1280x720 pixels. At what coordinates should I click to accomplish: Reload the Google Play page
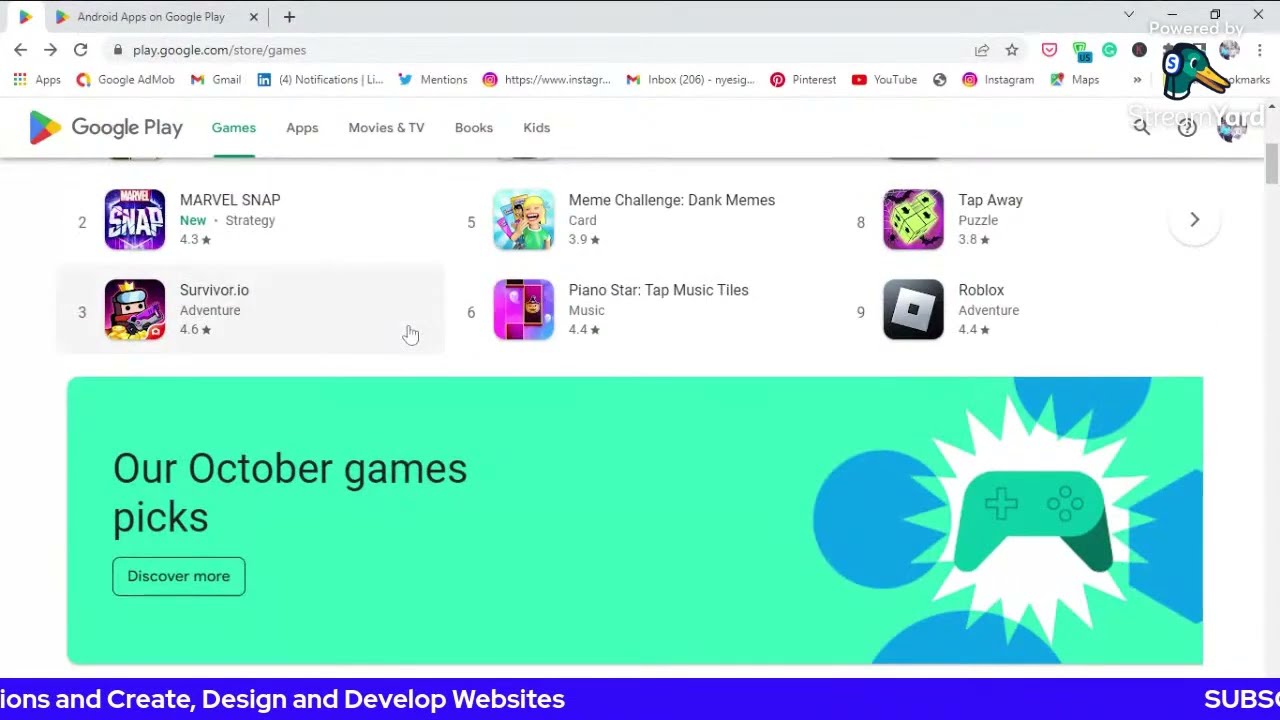(x=80, y=50)
